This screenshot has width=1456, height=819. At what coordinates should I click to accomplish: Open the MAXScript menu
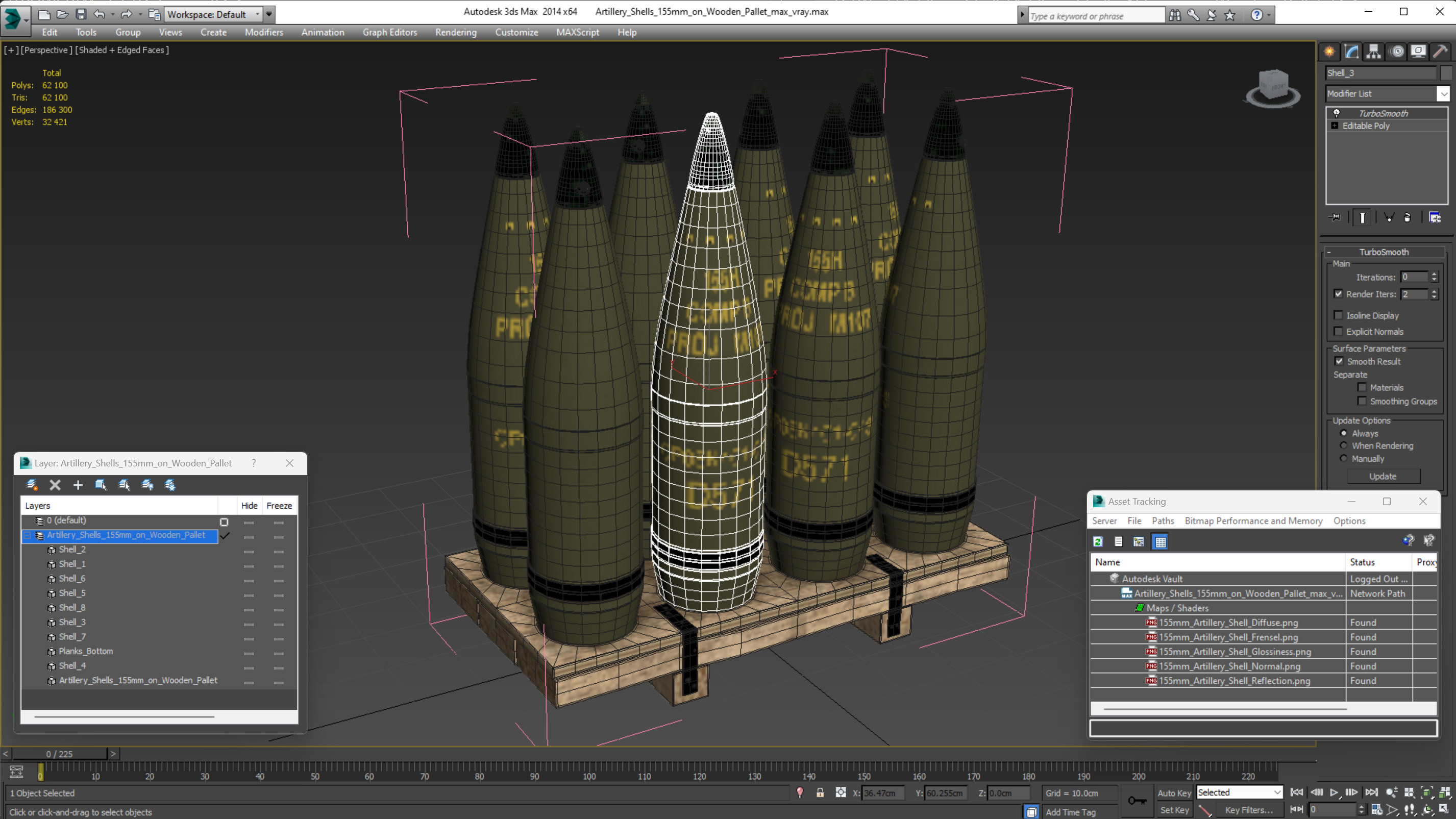click(578, 32)
